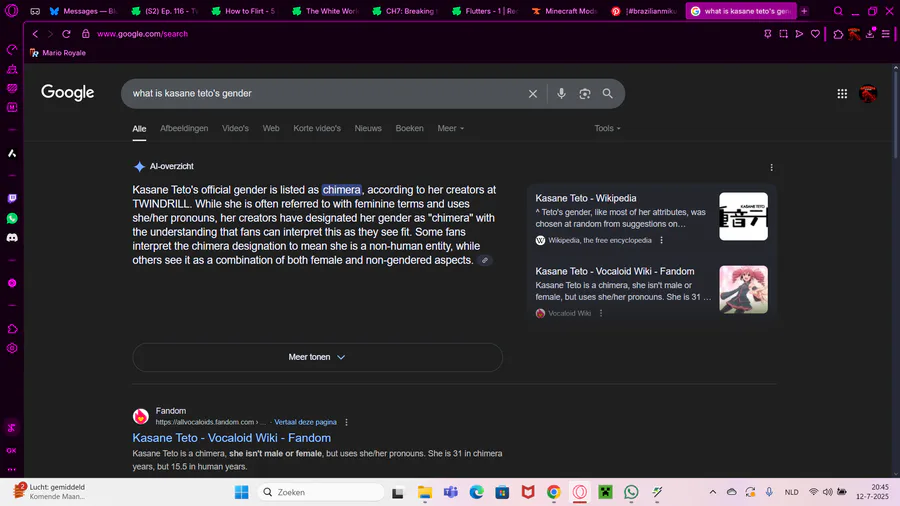This screenshot has width=900, height=506.
Task: Open the browser downloads icon
Action: (x=870, y=34)
